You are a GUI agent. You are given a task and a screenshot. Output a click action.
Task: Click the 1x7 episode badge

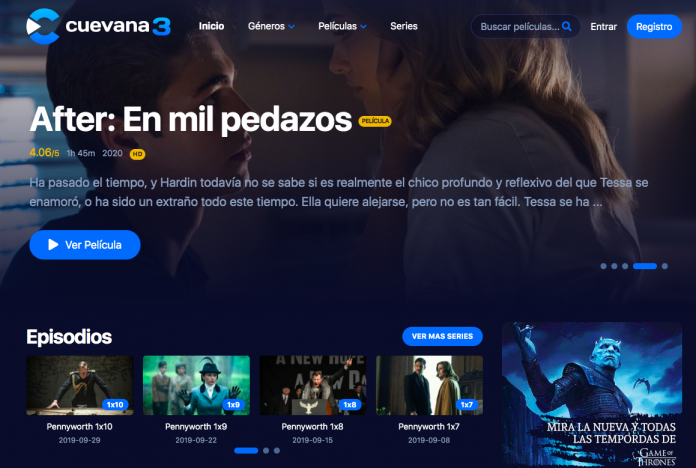click(x=467, y=405)
